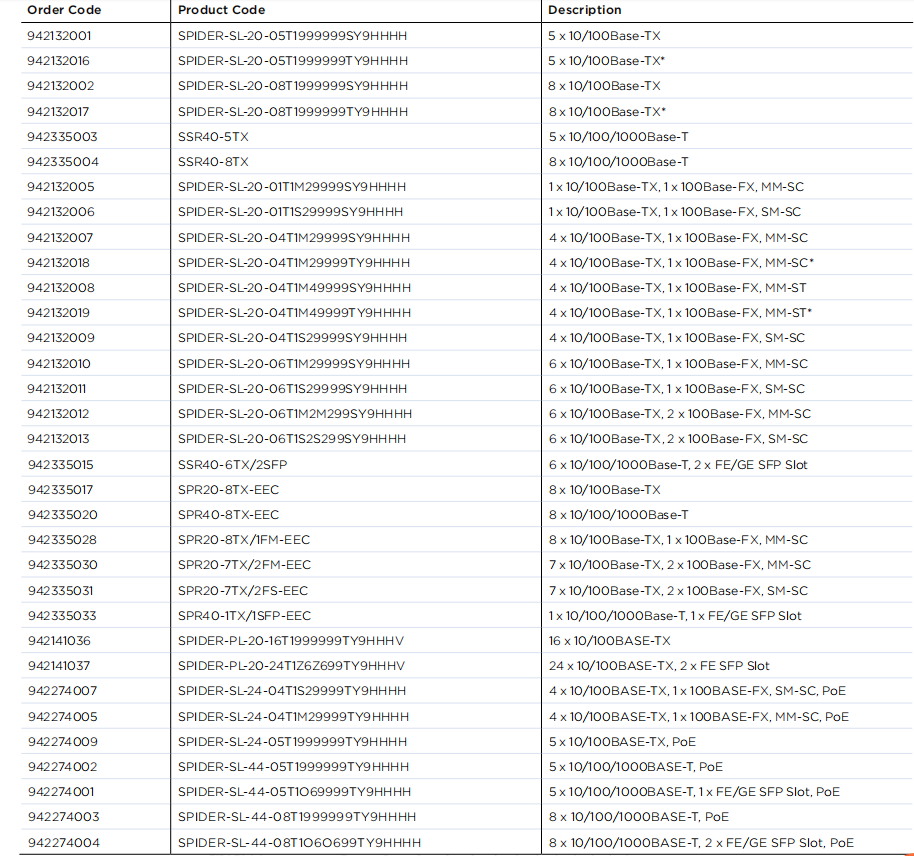Click the 16 x 10/100BASE-TX description
Viewport: 914px width, 856px height.
coord(609,641)
